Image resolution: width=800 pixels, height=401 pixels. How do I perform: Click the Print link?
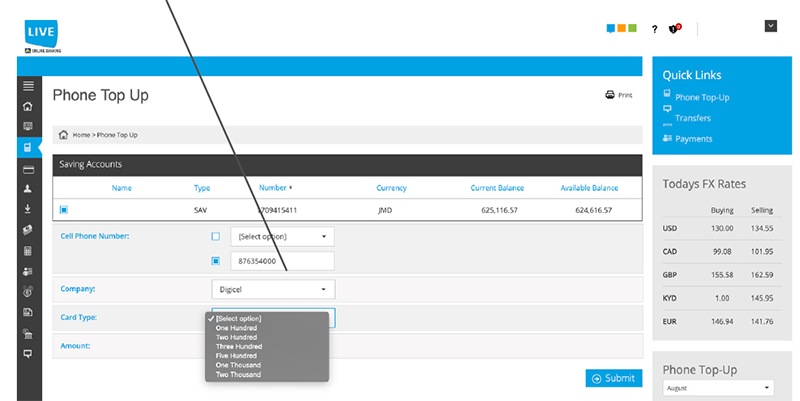(625, 95)
